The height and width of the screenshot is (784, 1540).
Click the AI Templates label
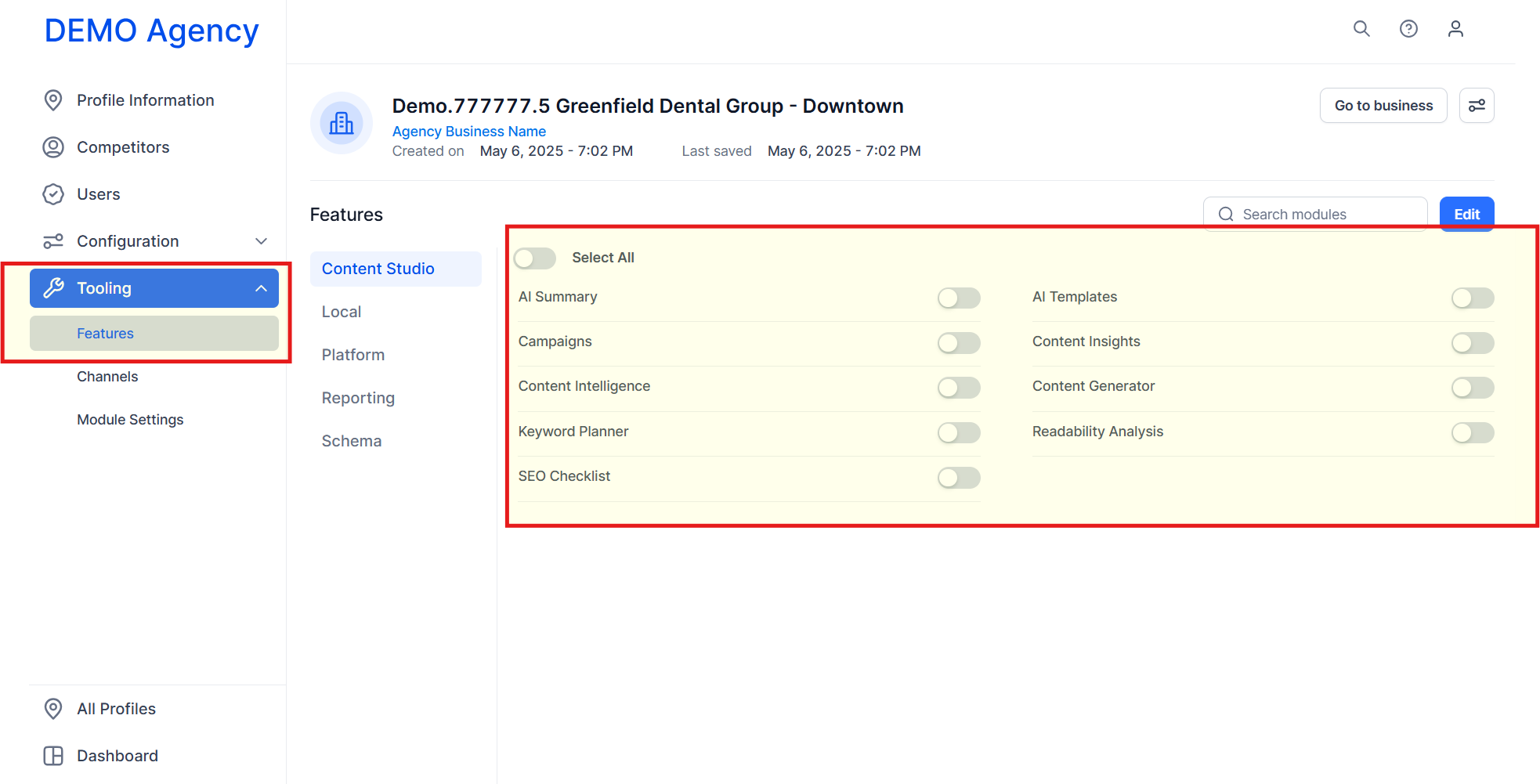point(1075,297)
